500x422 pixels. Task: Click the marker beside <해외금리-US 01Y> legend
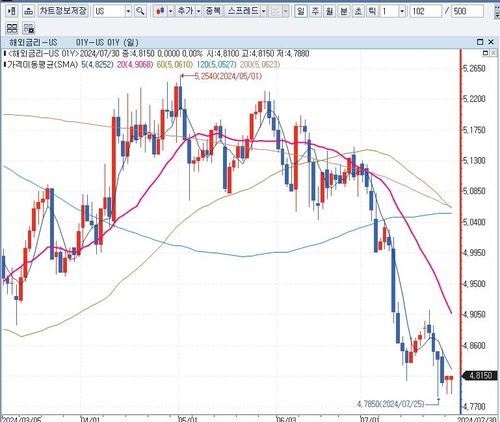[x=5, y=53]
